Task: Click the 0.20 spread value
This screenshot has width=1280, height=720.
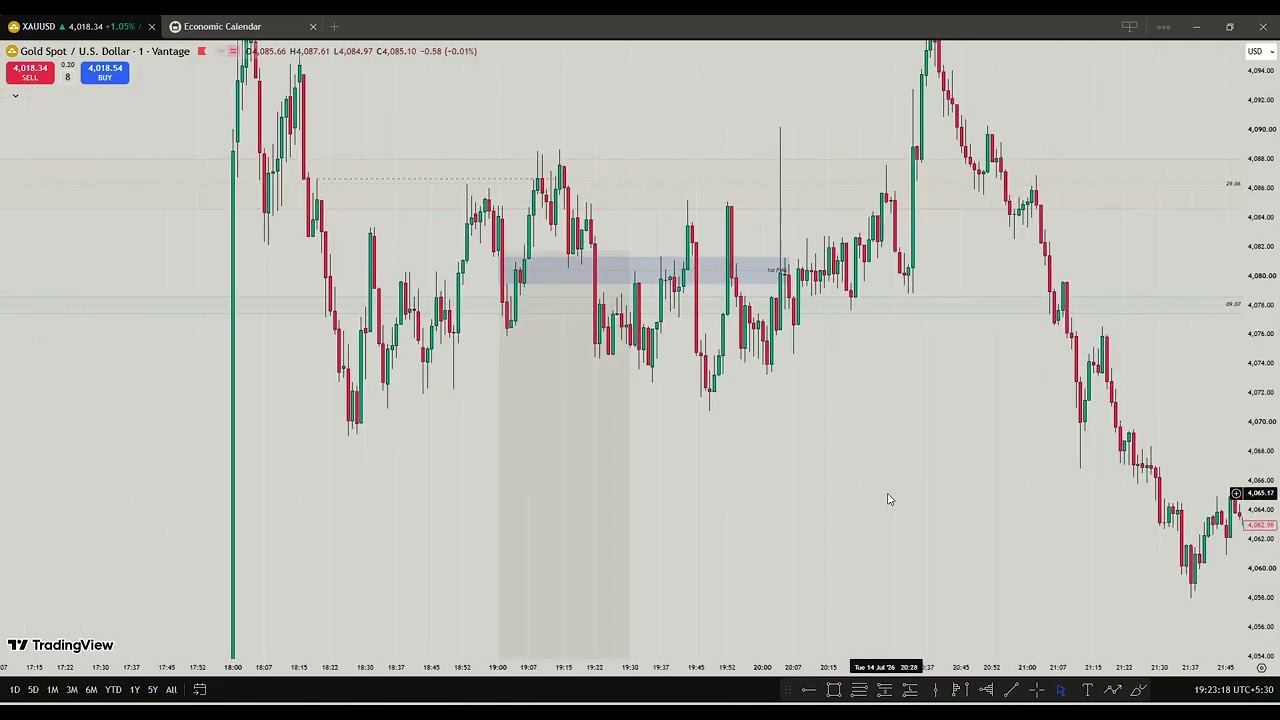Action: tap(67, 65)
